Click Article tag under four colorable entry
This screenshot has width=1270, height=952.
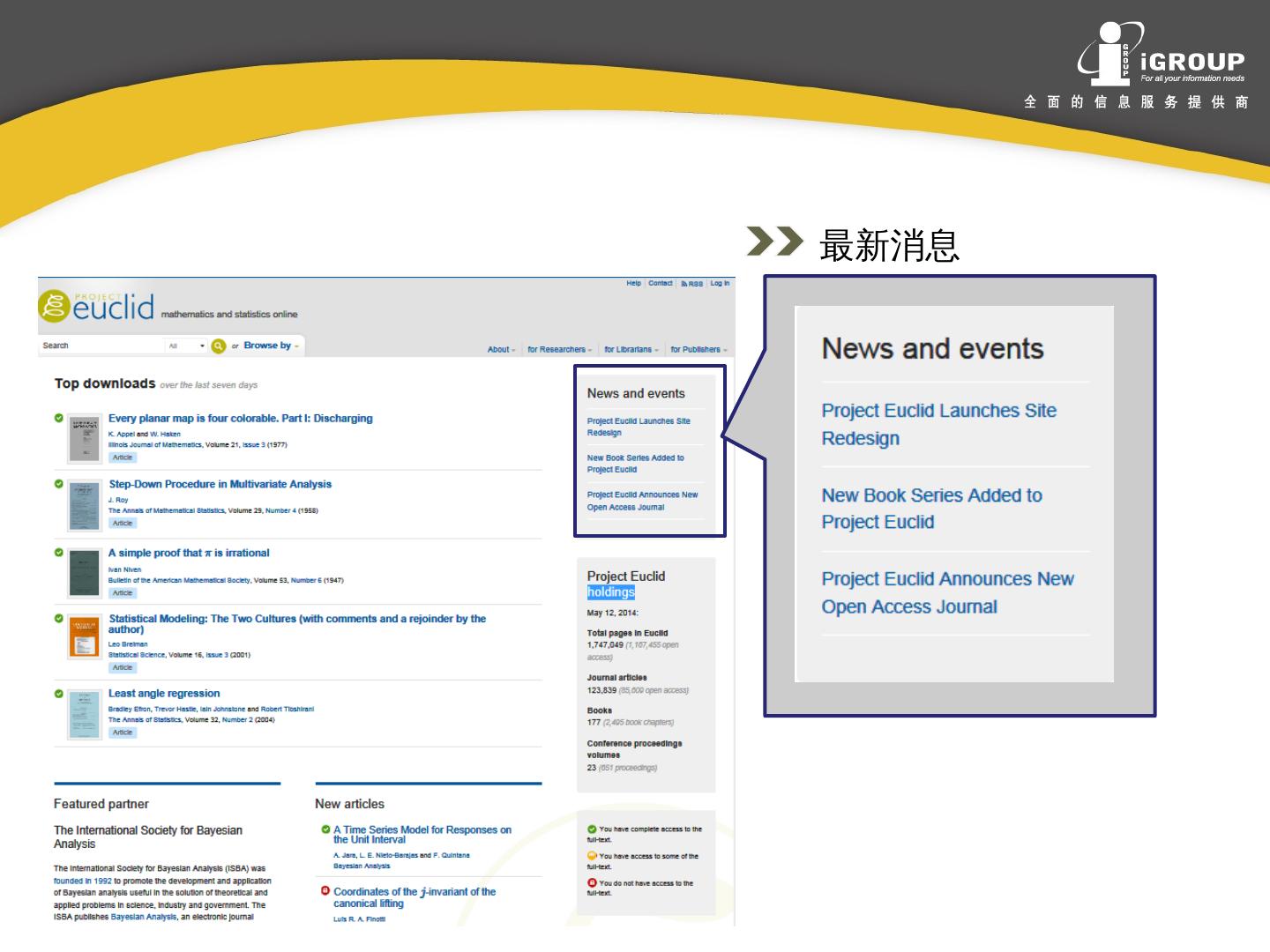click(123, 457)
